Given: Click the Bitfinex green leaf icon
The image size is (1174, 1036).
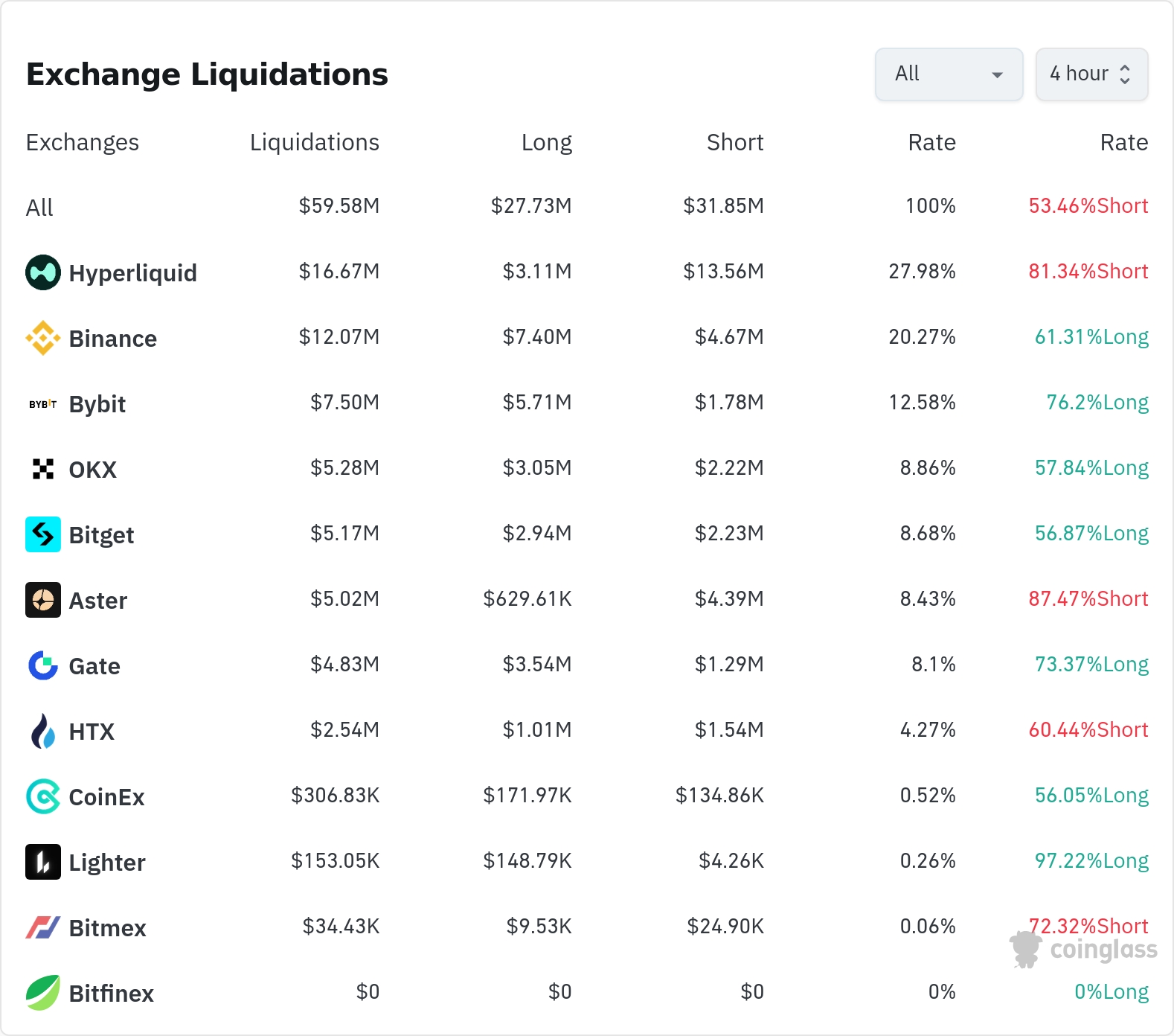Looking at the screenshot, I should pyautogui.click(x=43, y=993).
